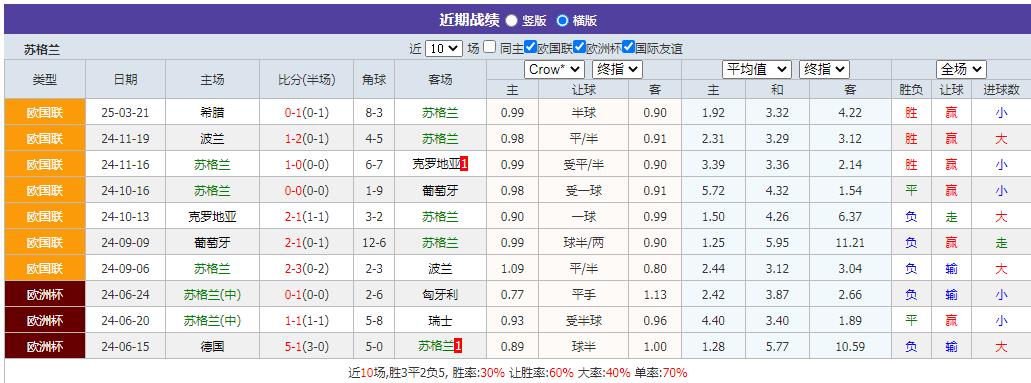Screen dimensions: 1031x383
Task: Open the 5-1(3-0) score for Germany match
Action: click(x=306, y=346)
